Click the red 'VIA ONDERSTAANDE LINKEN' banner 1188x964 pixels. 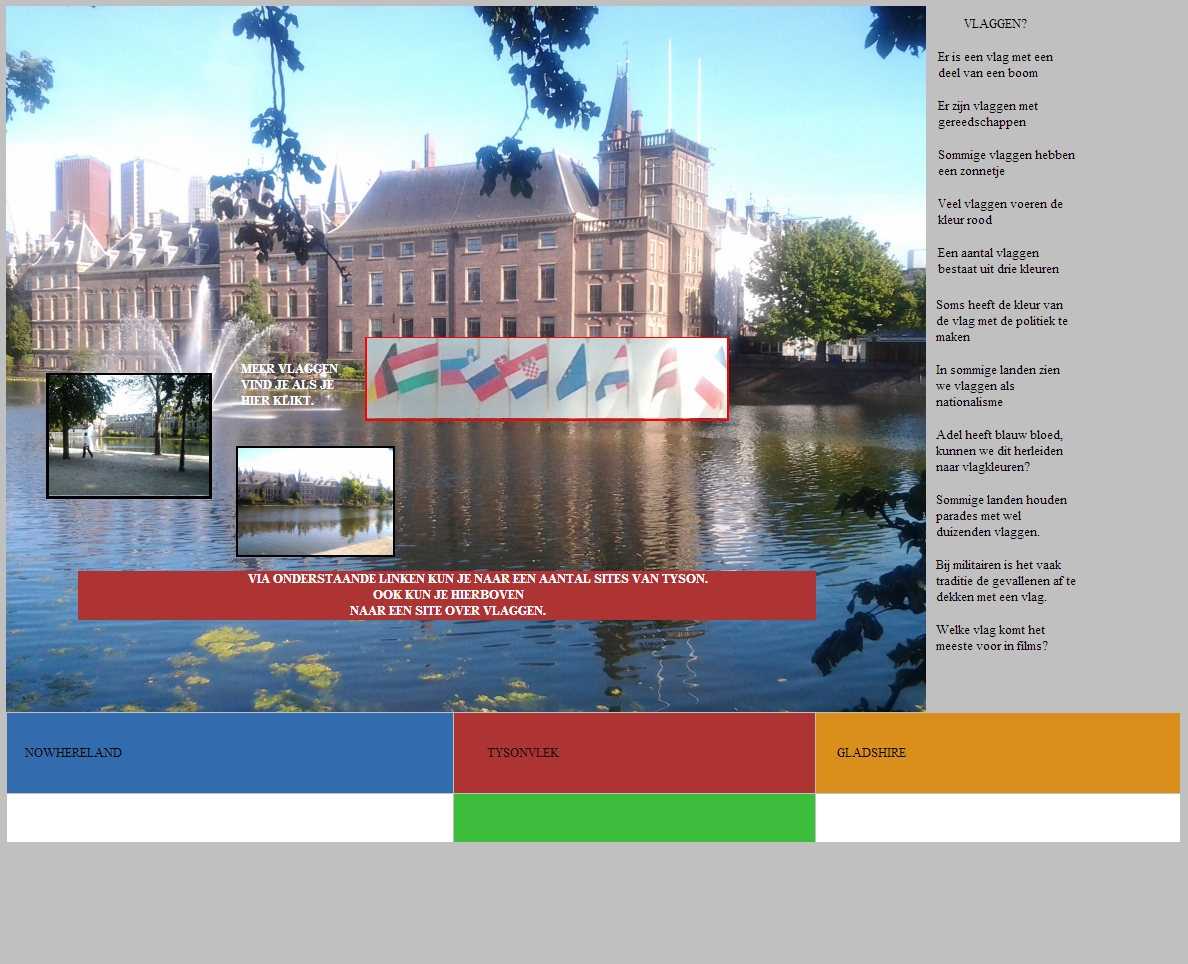(x=447, y=595)
